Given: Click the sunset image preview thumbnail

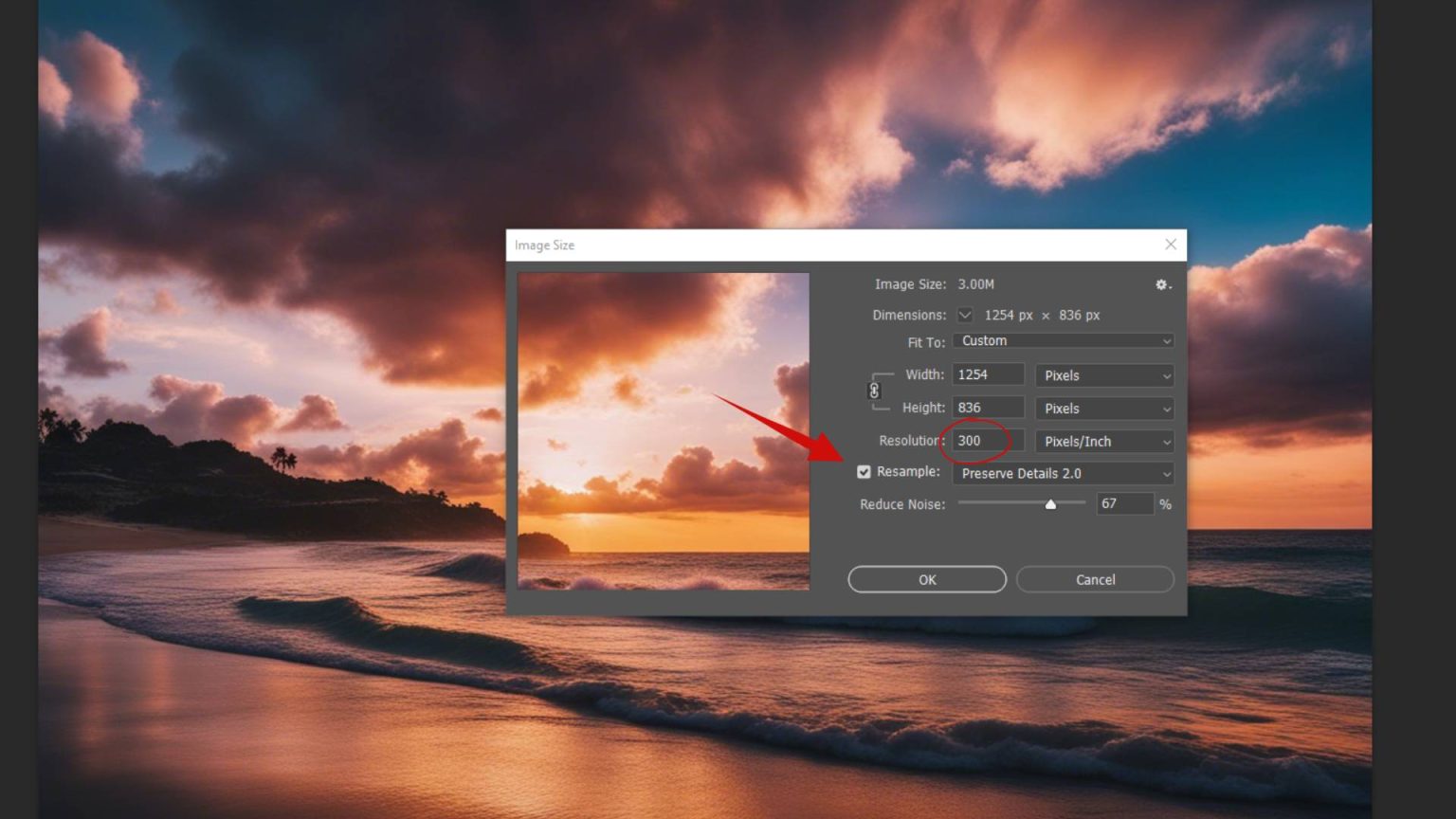Looking at the screenshot, I should click(x=664, y=429).
